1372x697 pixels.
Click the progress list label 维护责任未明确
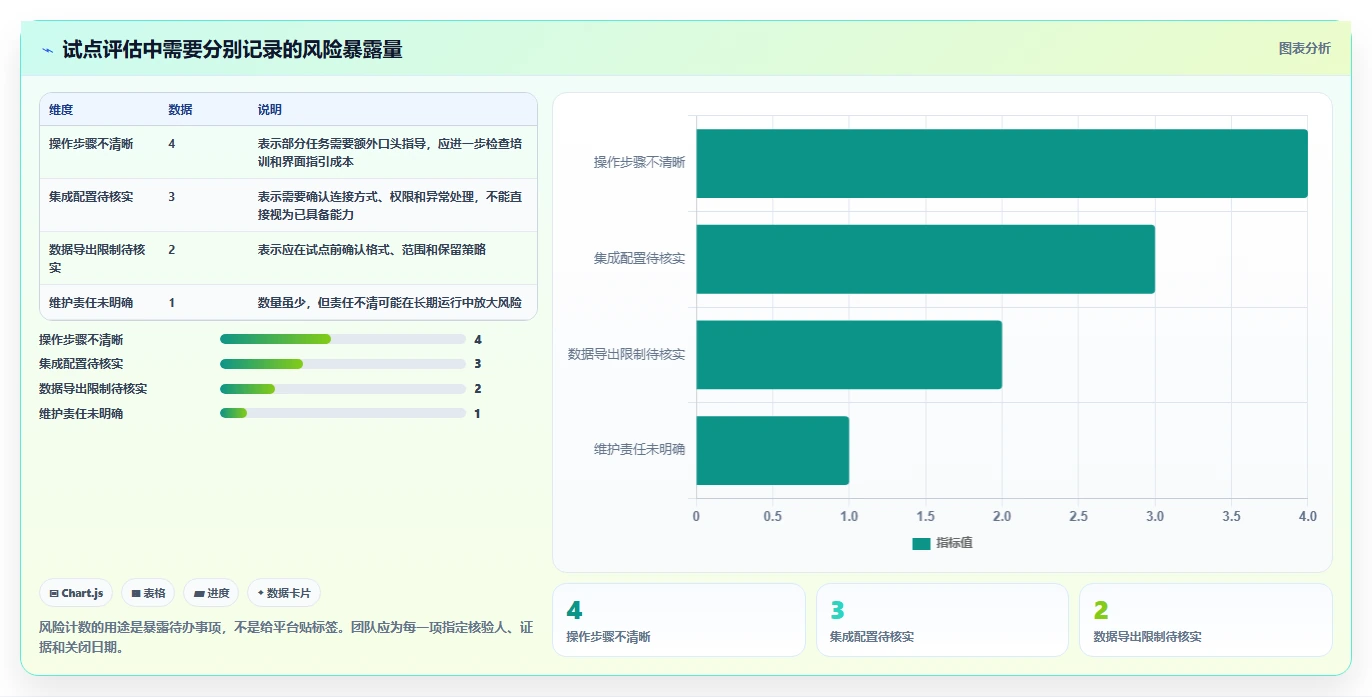[x=81, y=413]
